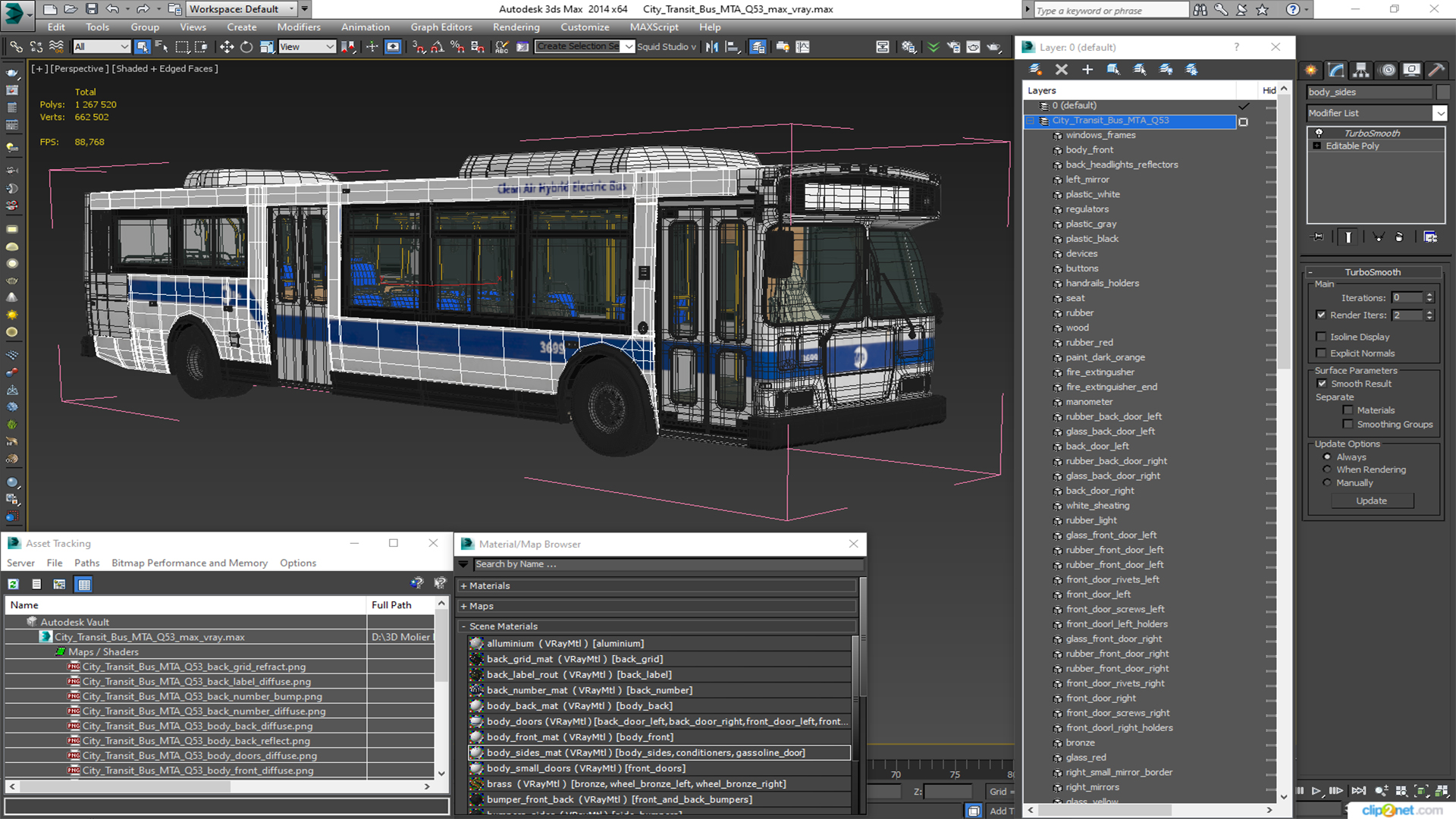Open Bitmap Performance and Memory menu
This screenshot has width=1456, height=819.
[x=190, y=563]
